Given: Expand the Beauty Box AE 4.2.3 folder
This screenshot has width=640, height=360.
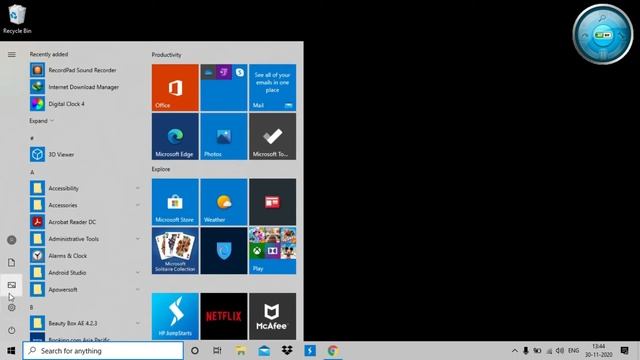Looking at the screenshot, I should click(x=84, y=323).
